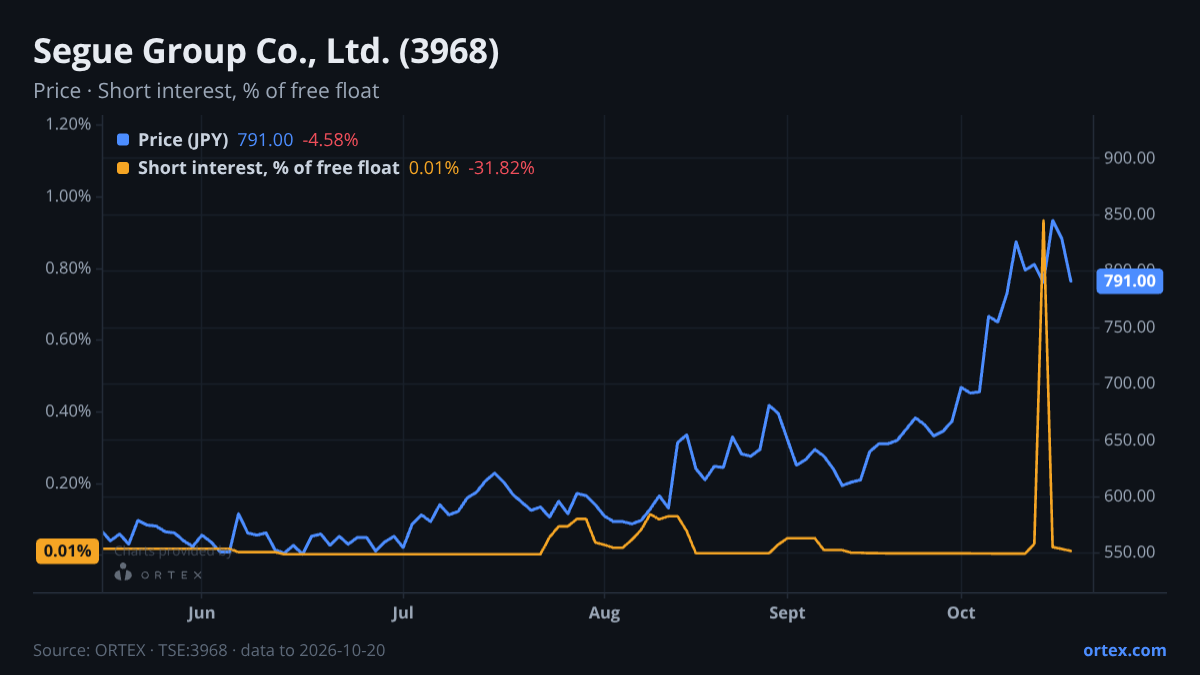Click the 650.00 right axis label
The height and width of the screenshot is (675, 1200).
point(1130,440)
